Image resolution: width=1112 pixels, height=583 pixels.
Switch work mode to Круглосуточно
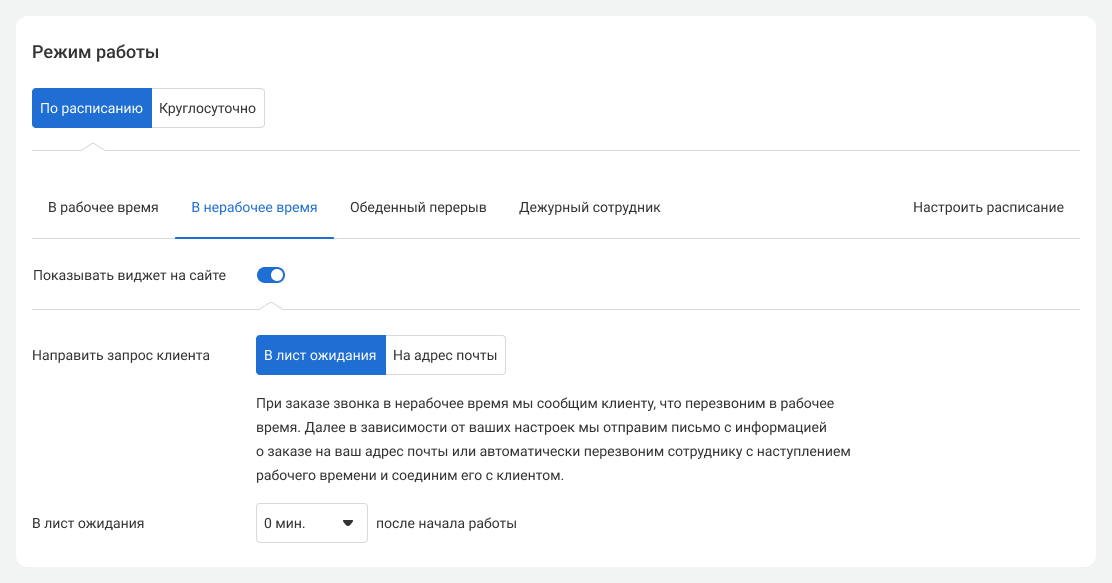(x=208, y=108)
